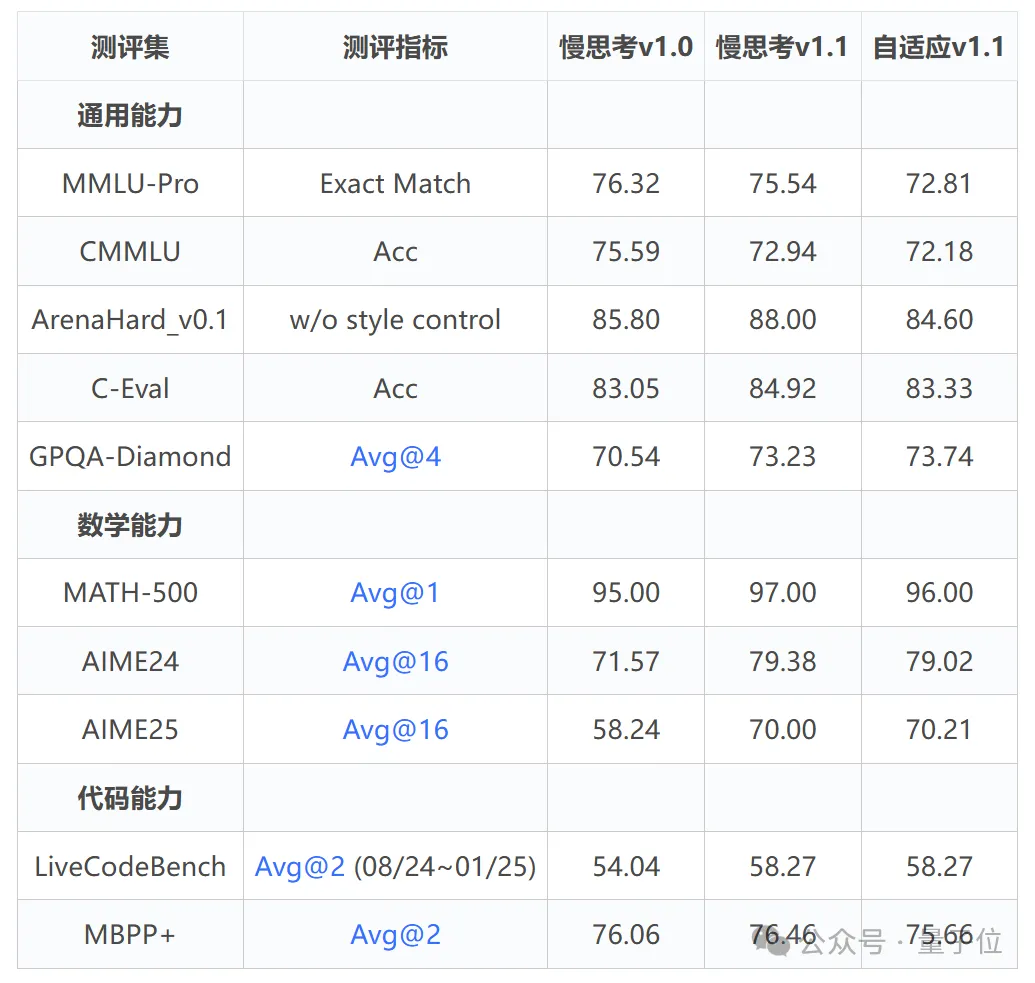Select the 88.00 score in ArenaHard row
The width and height of the screenshot is (1035, 983).
click(783, 320)
